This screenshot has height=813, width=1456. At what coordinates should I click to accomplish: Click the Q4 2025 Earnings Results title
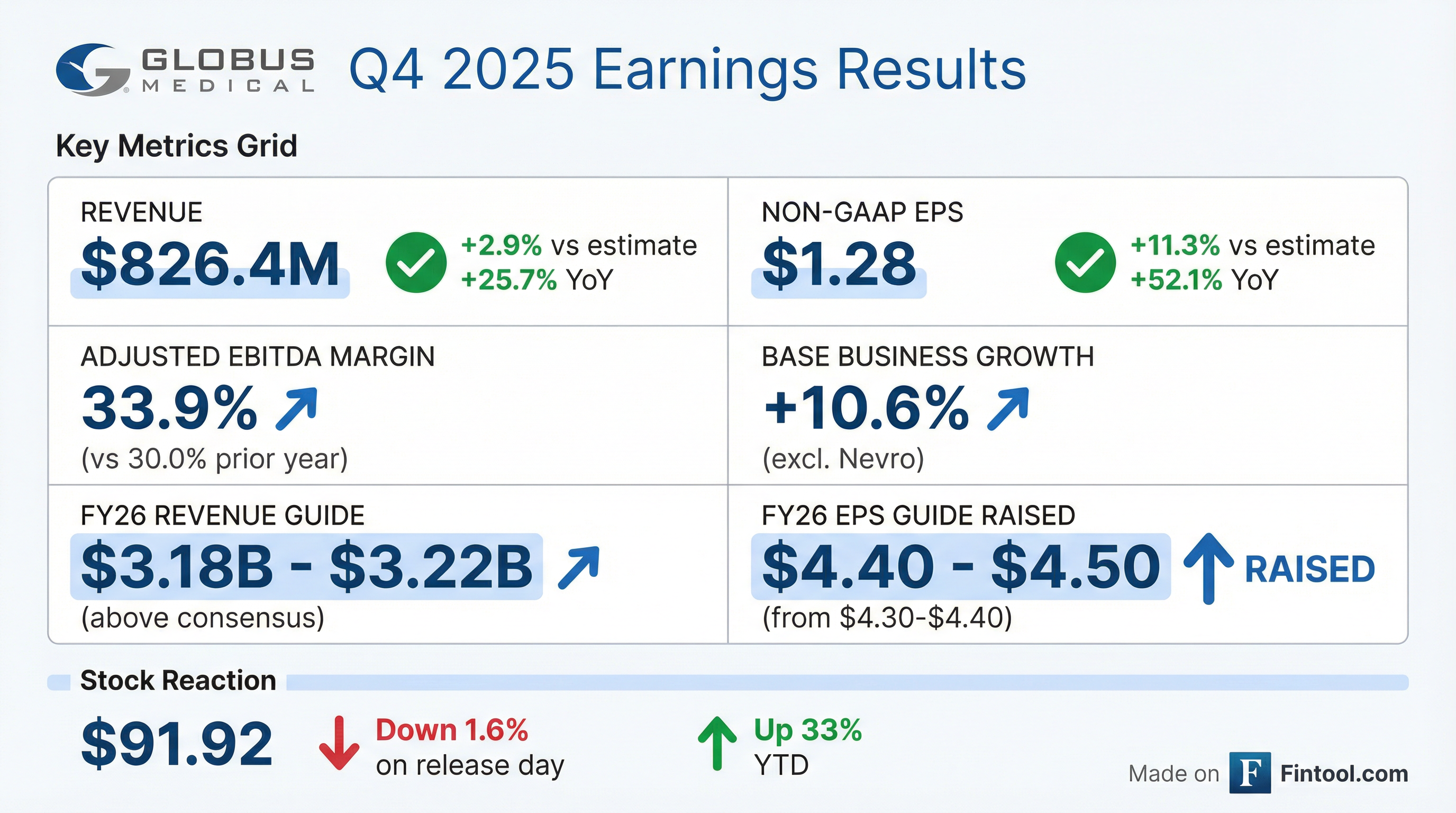point(687,70)
